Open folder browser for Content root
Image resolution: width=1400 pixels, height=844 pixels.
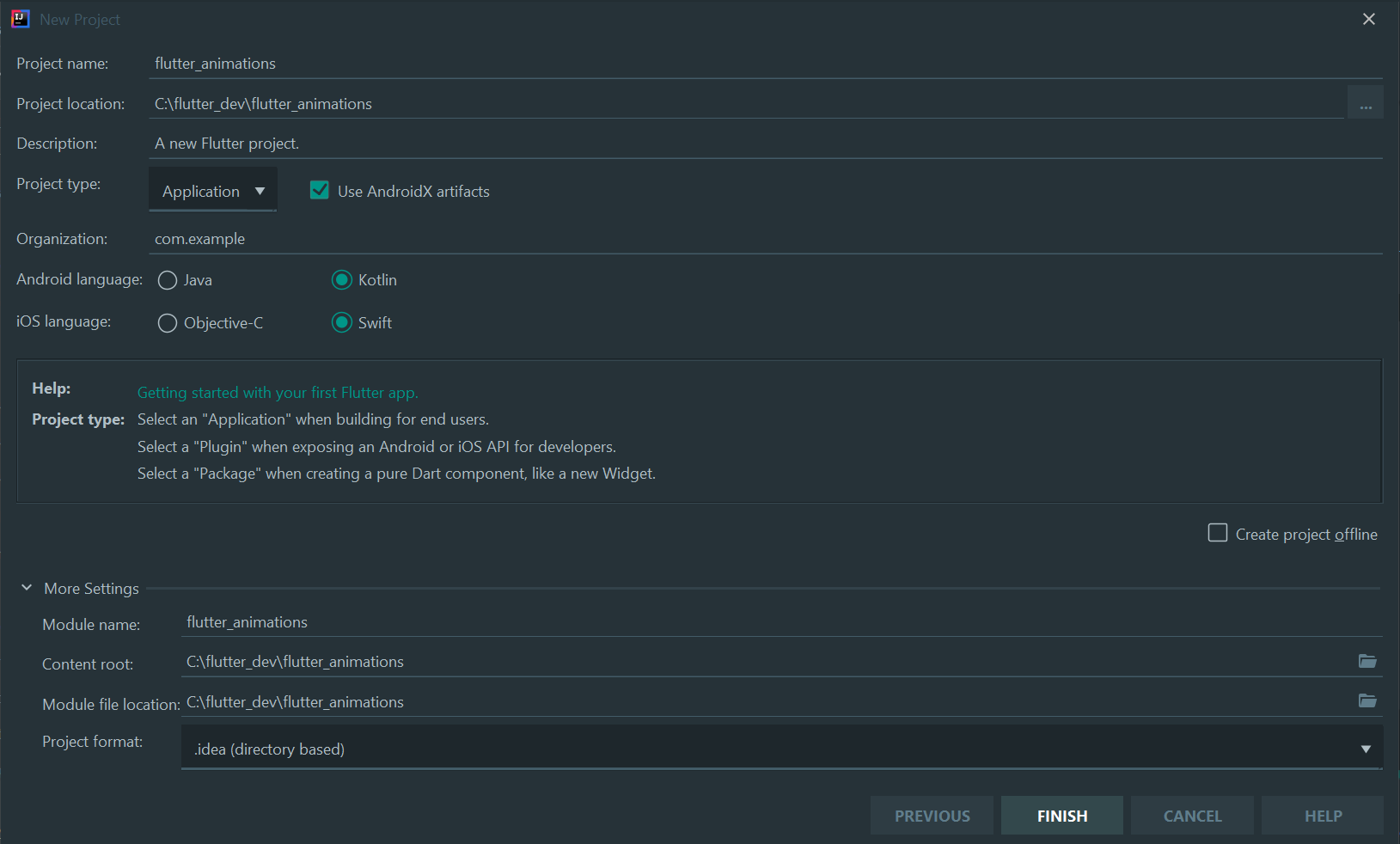tap(1366, 661)
